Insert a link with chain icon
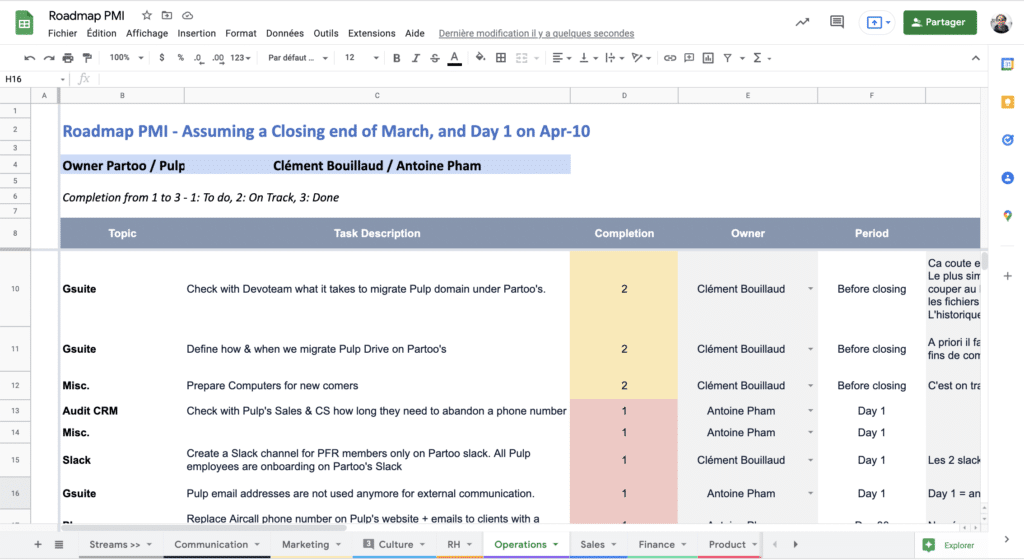The width and height of the screenshot is (1024, 560). (x=669, y=58)
